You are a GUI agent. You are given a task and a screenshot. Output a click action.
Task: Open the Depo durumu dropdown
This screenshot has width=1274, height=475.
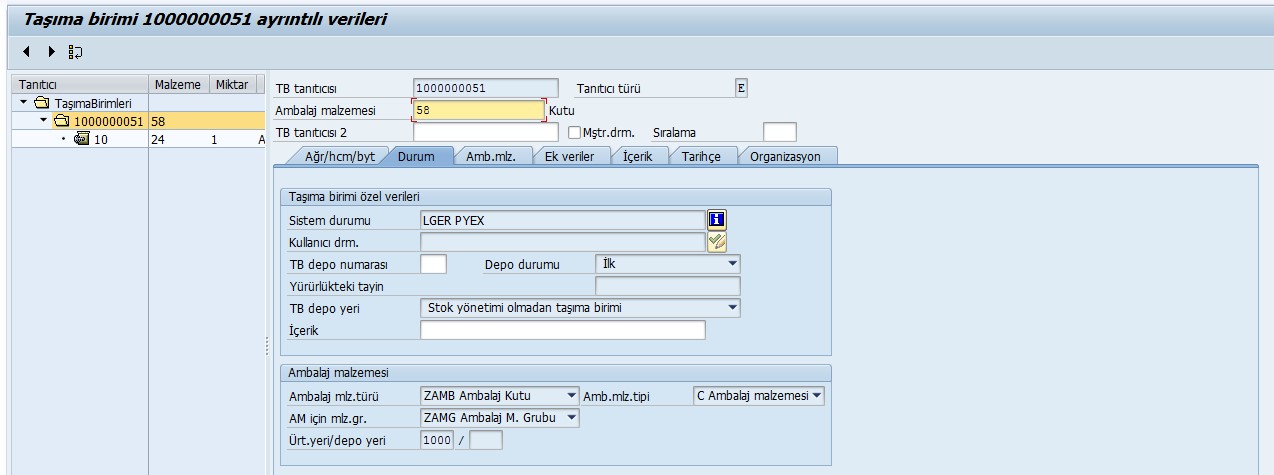pyautogui.click(x=733, y=264)
